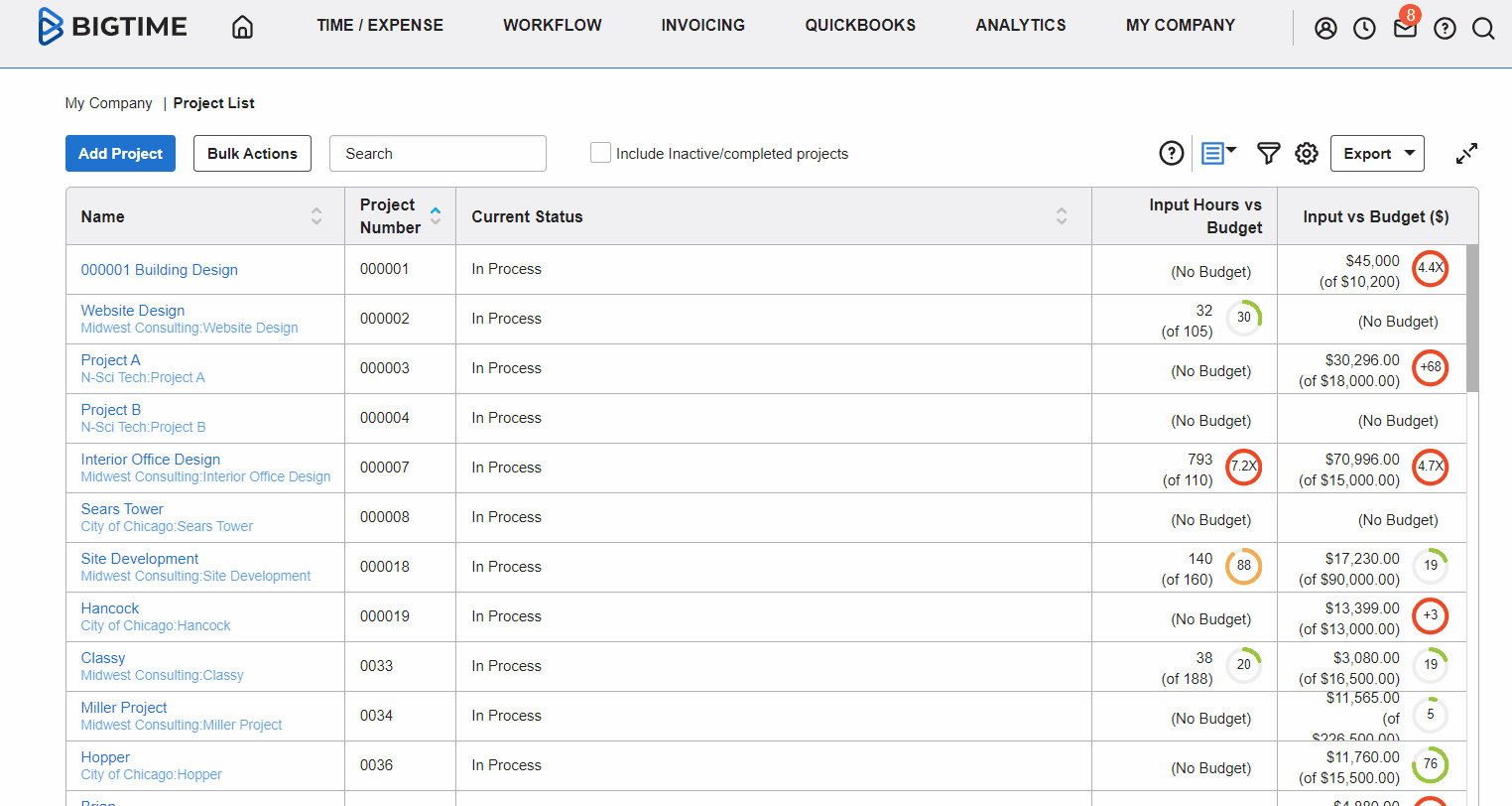1512x806 pixels.
Task: Click the 88 percent hours progress ring
Action: (x=1243, y=566)
